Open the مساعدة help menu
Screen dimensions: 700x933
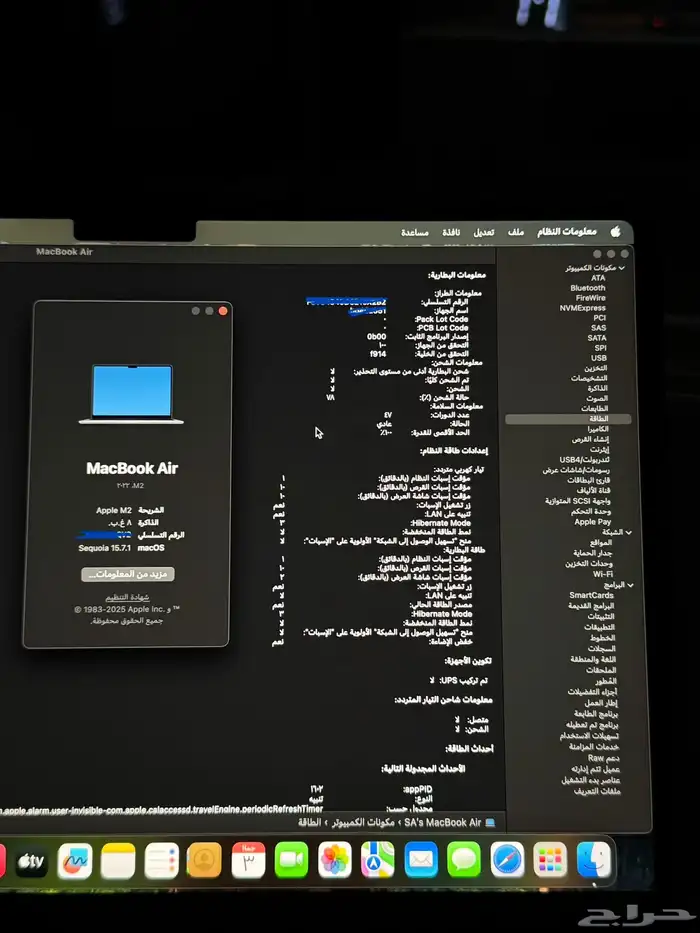(415, 232)
